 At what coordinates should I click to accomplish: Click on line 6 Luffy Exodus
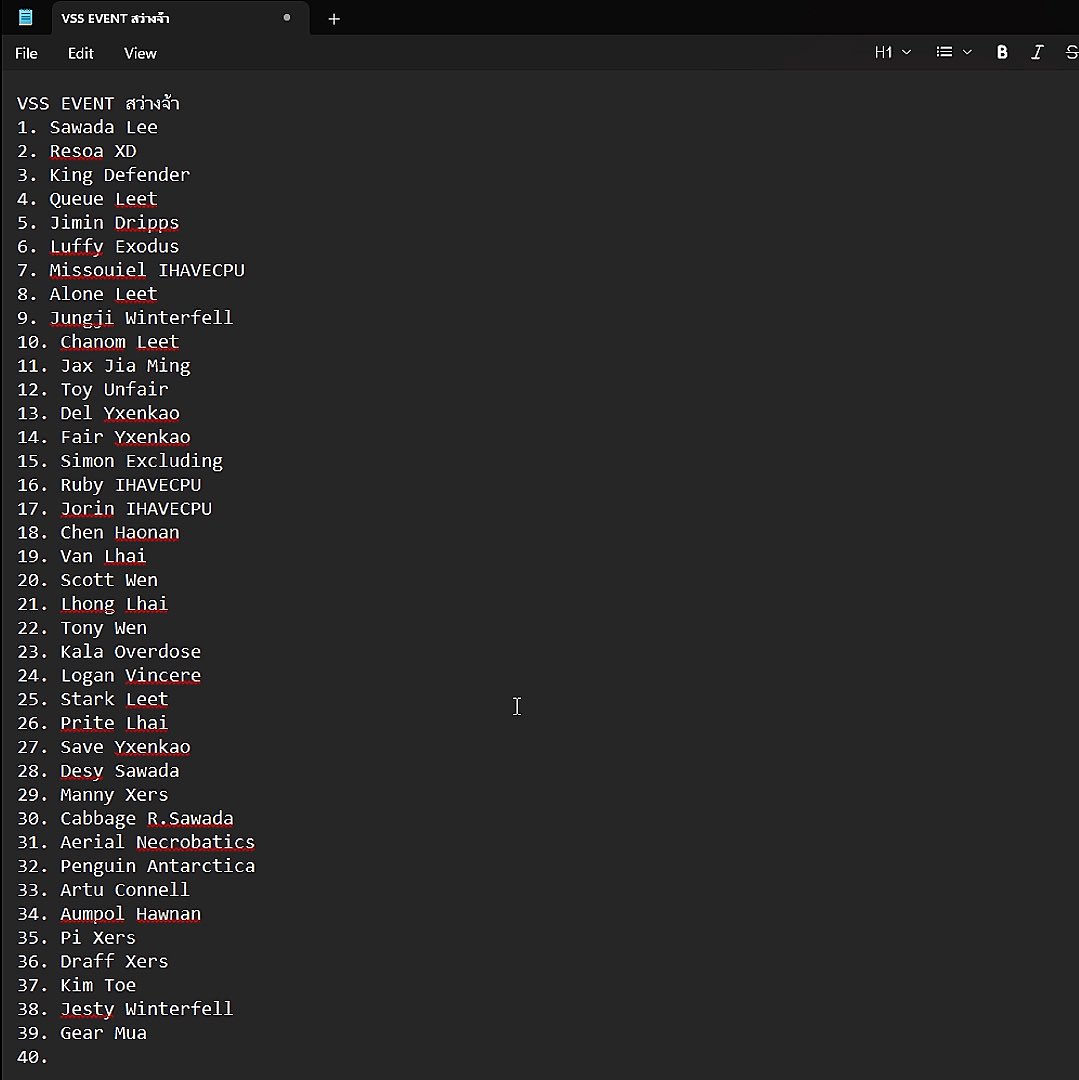point(98,247)
